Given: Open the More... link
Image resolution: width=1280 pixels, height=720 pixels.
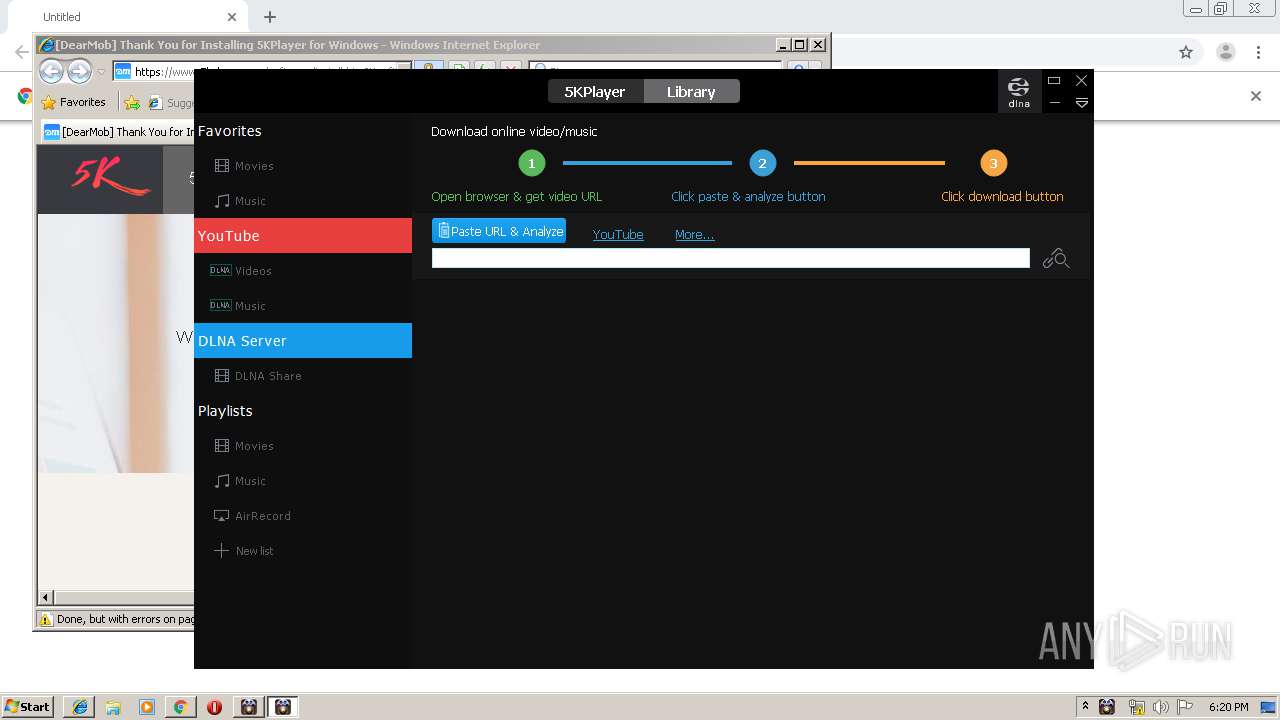Looking at the screenshot, I should pos(694,235).
